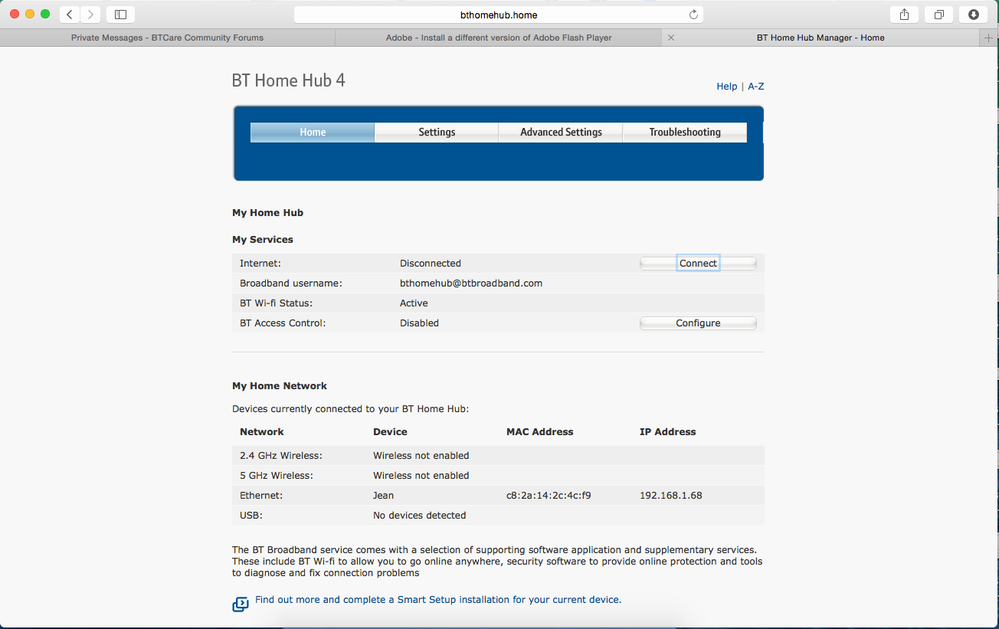Click the Device column header
The height and width of the screenshot is (629, 999).
[390, 431]
